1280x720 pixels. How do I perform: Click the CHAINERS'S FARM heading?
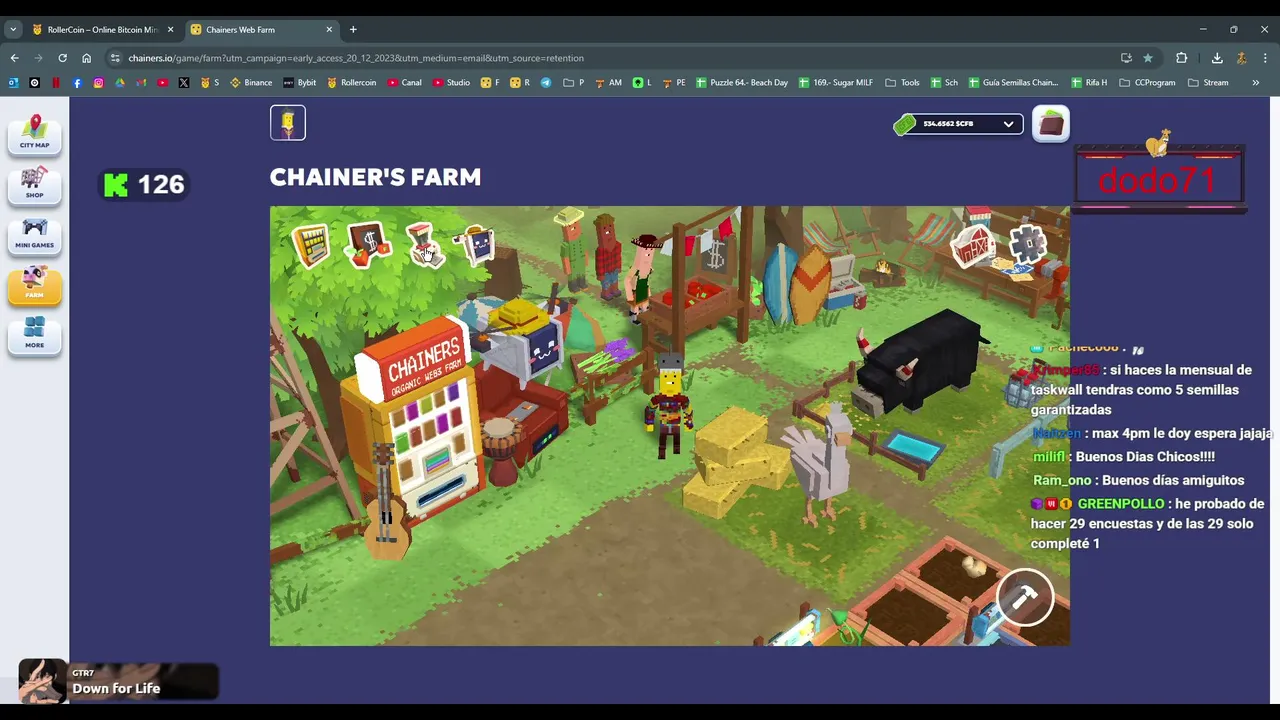375,177
